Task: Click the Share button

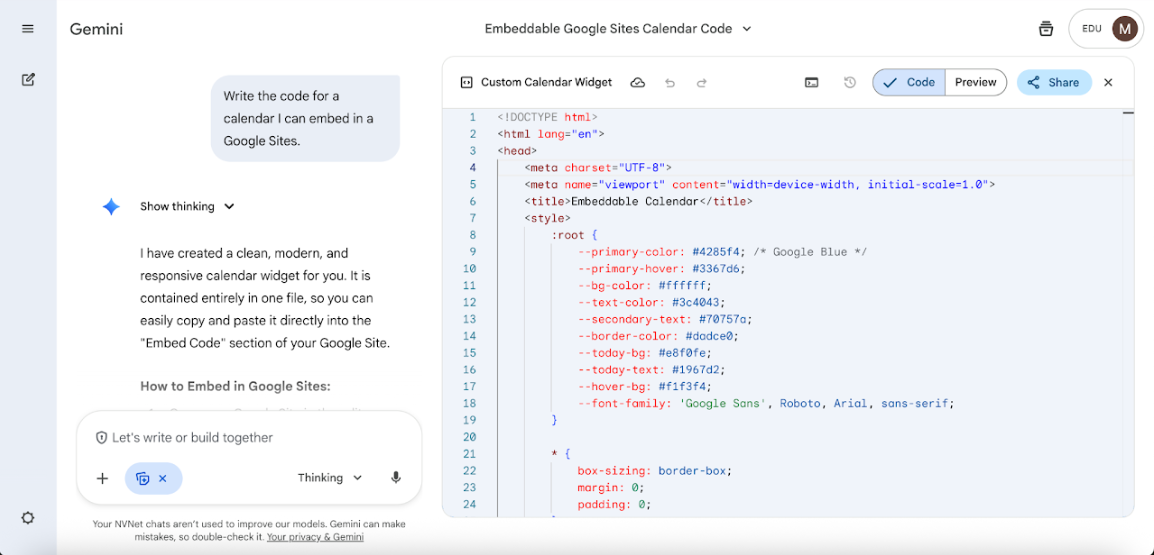Action: point(1054,82)
